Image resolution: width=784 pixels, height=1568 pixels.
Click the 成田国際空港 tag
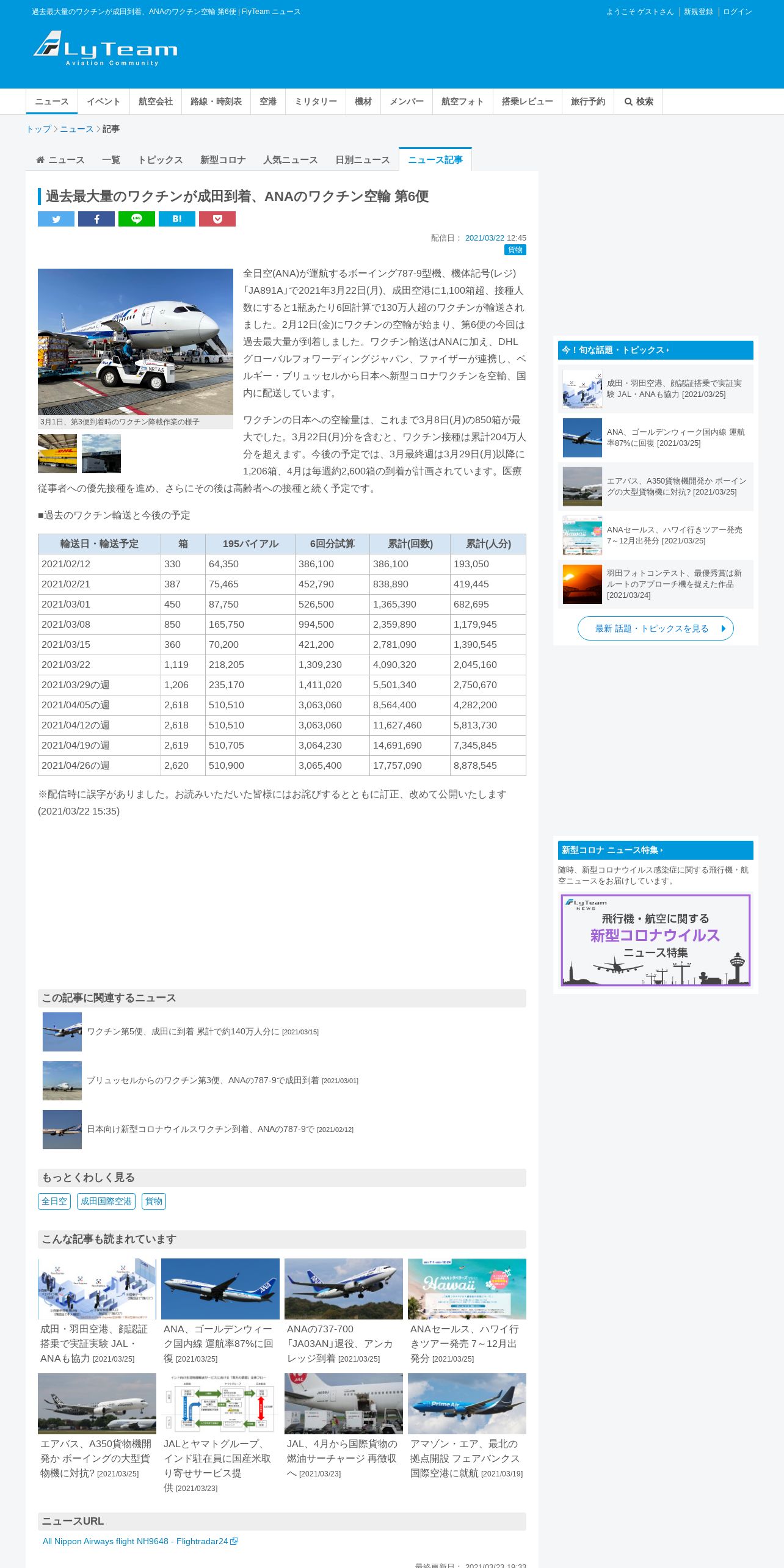point(106,1201)
